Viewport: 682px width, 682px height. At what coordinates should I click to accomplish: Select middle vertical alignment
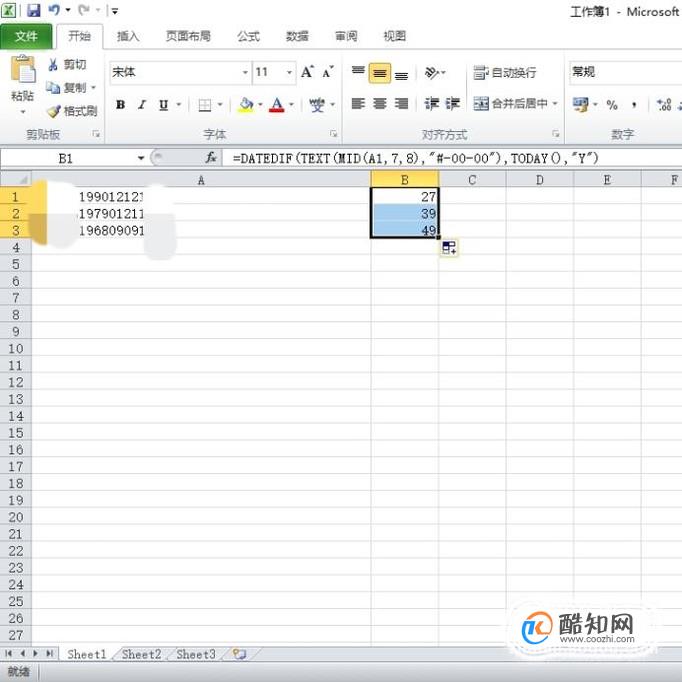pos(379,73)
